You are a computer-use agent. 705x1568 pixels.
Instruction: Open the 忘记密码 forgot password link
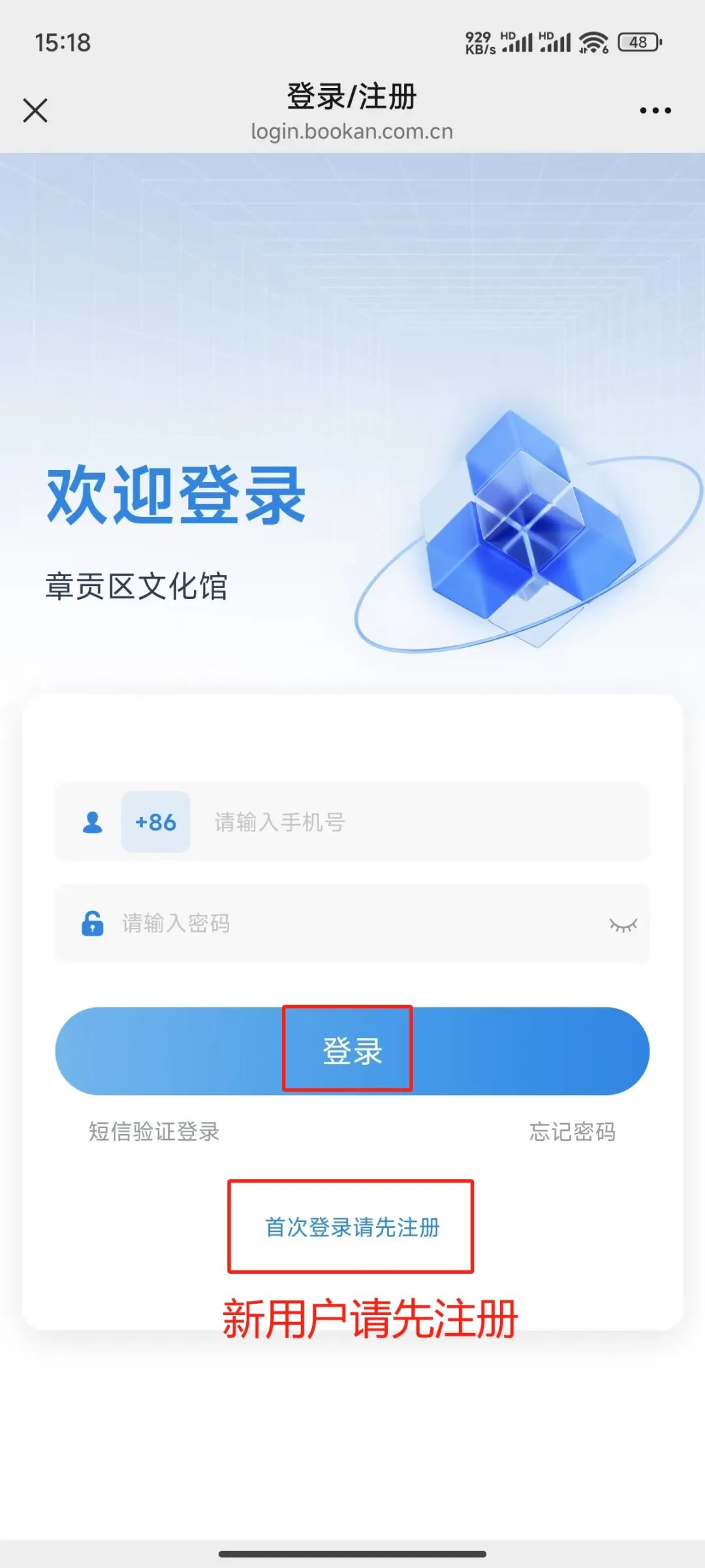pos(572,1131)
